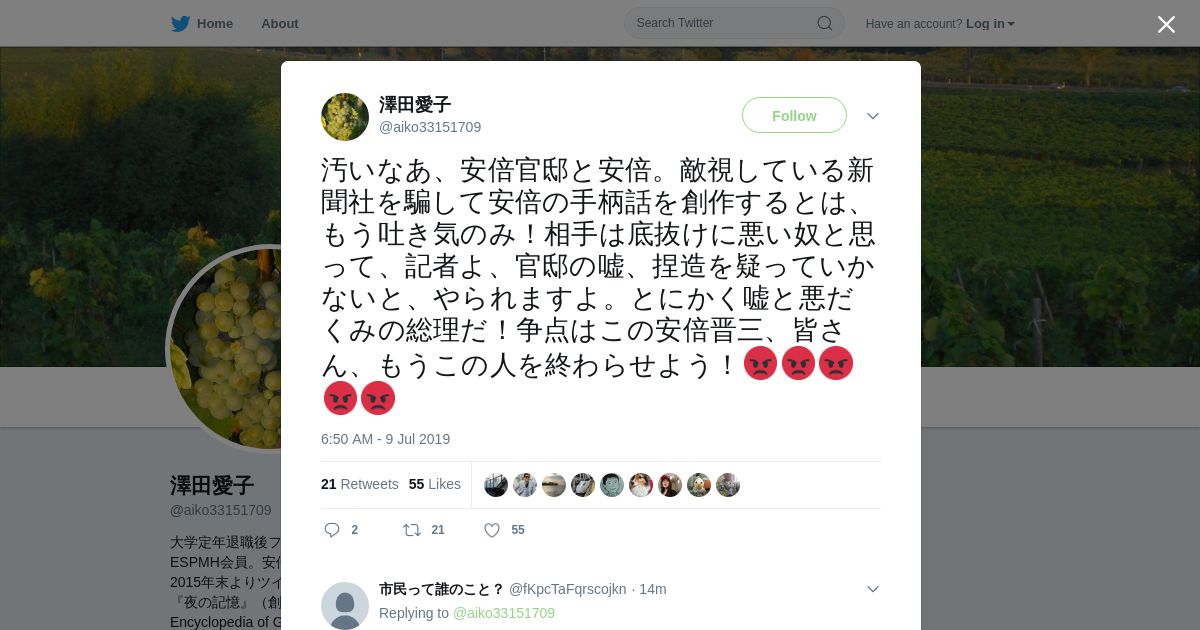View the 21 Retweets list

(360, 484)
